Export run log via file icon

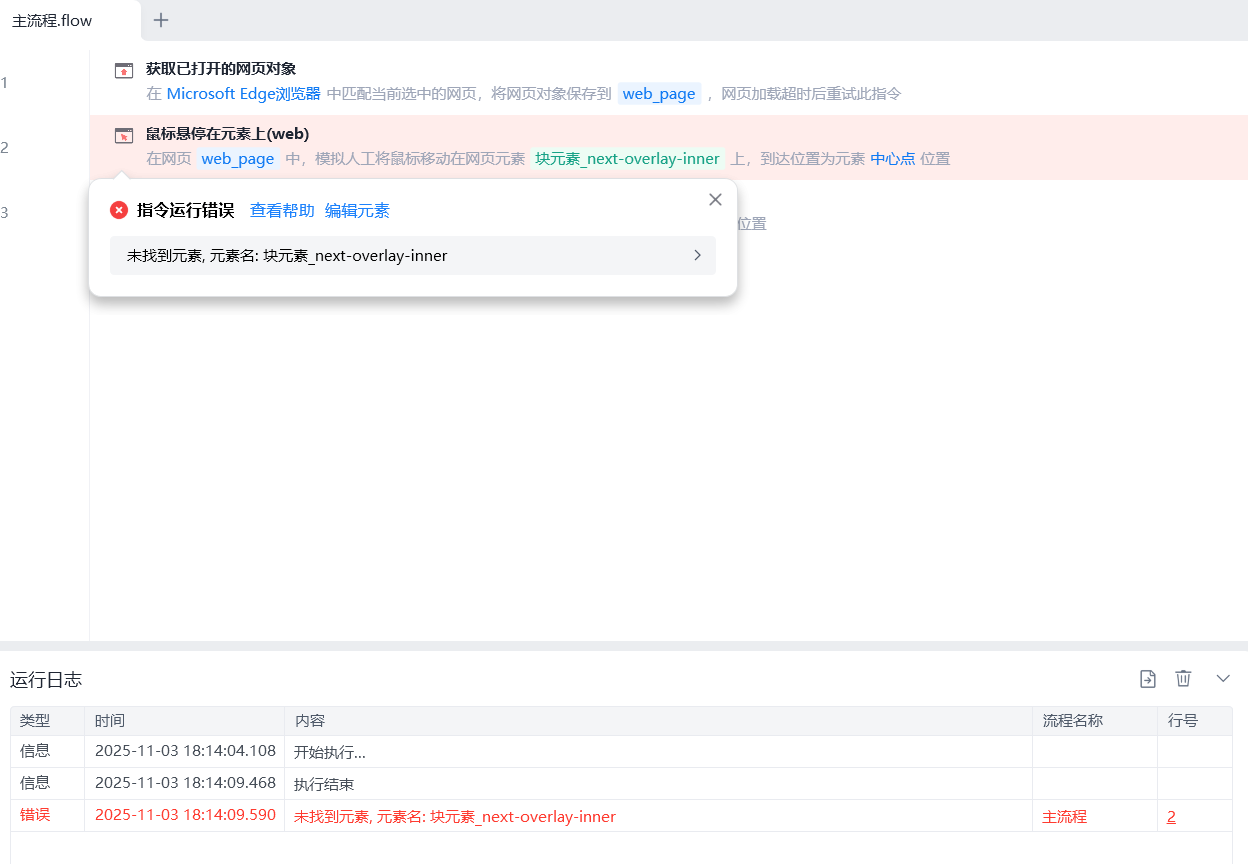(x=1148, y=679)
